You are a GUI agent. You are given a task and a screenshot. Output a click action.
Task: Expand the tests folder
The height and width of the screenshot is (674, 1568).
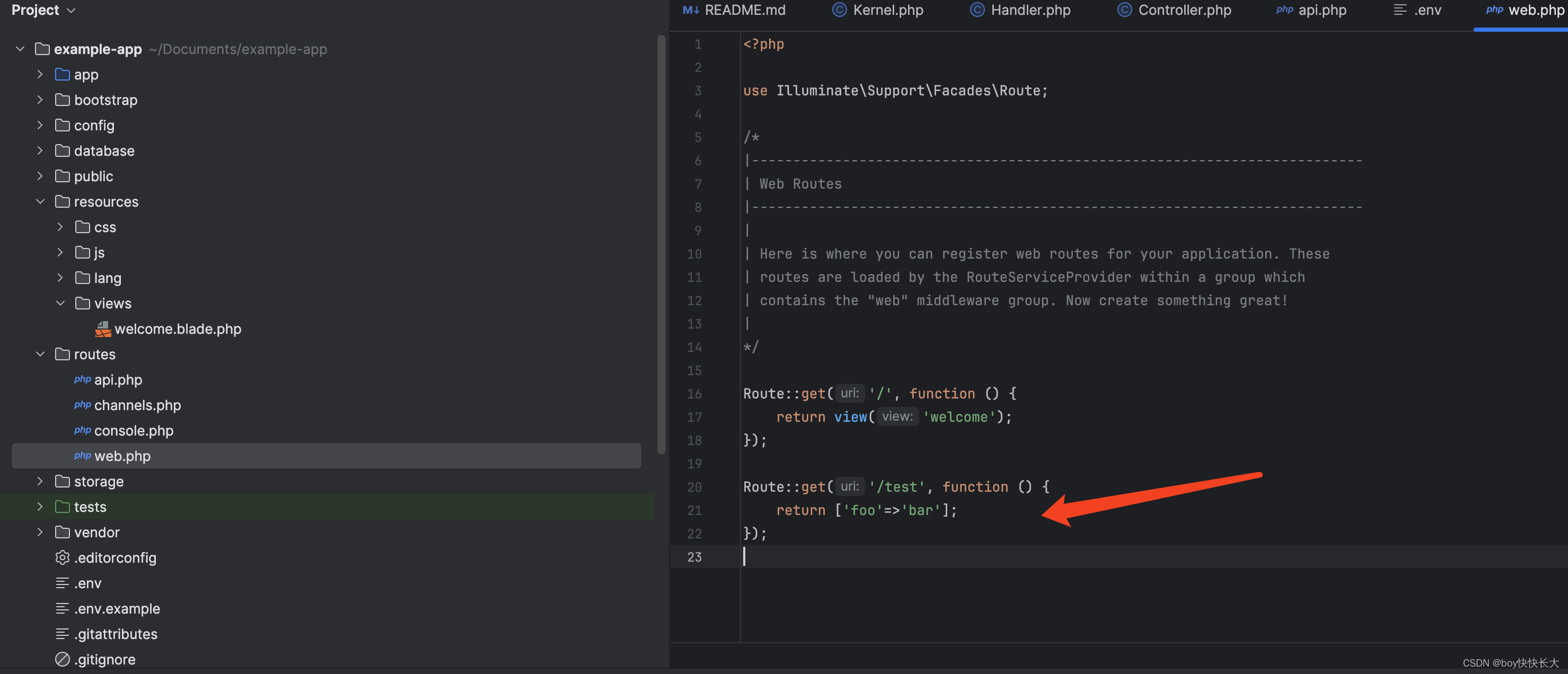coord(40,507)
